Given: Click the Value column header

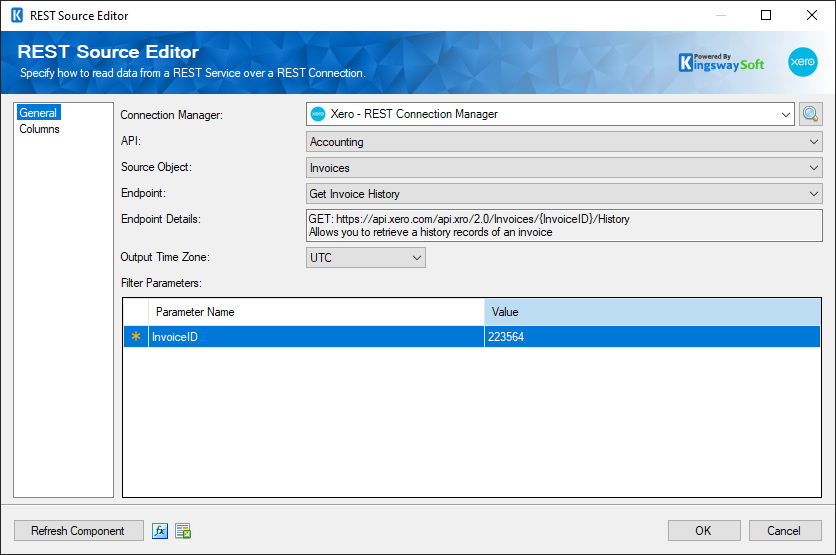Looking at the screenshot, I should point(652,312).
